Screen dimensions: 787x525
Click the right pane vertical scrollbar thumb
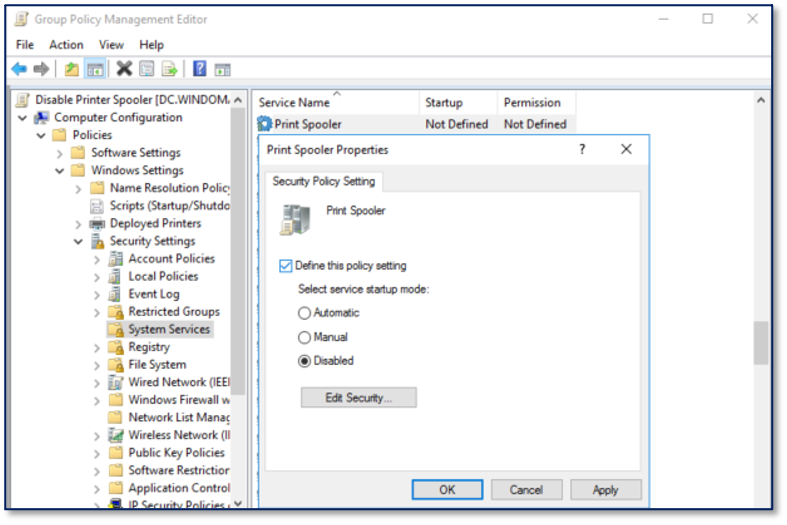tap(761, 342)
